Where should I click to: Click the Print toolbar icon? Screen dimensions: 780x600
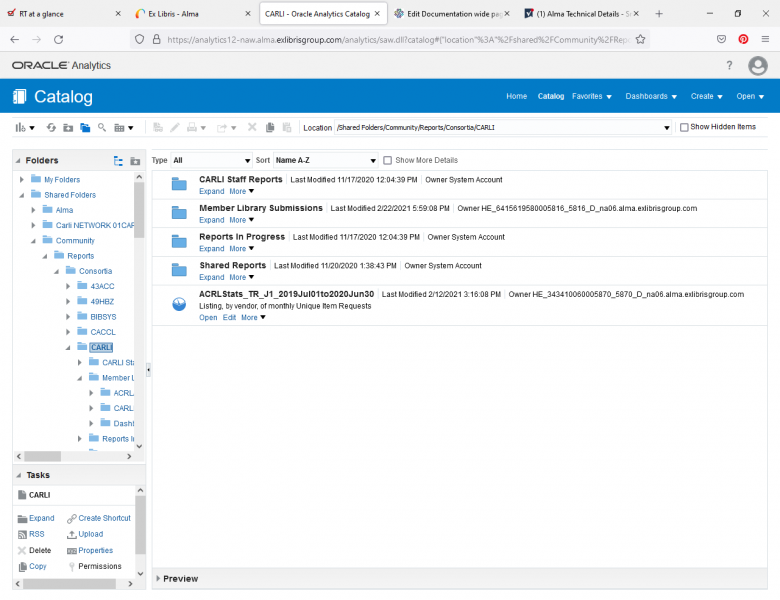(x=196, y=128)
